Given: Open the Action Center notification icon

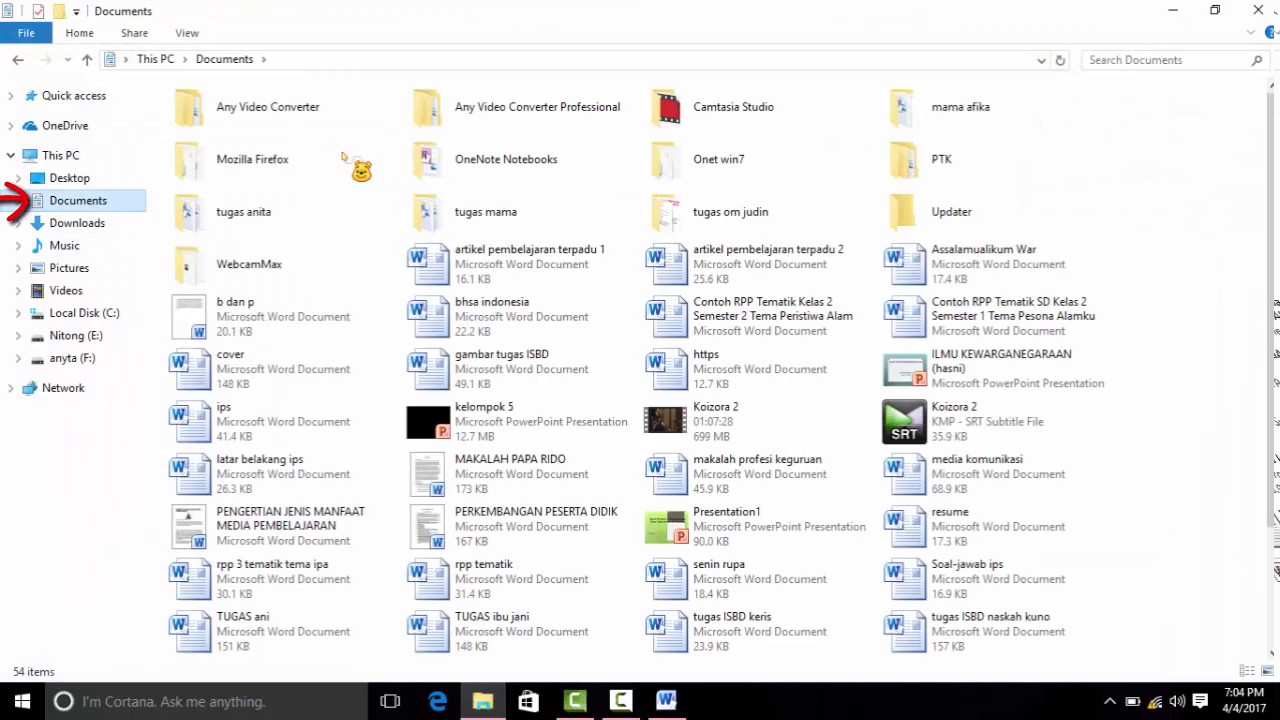Looking at the screenshot, I should coord(1201,701).
